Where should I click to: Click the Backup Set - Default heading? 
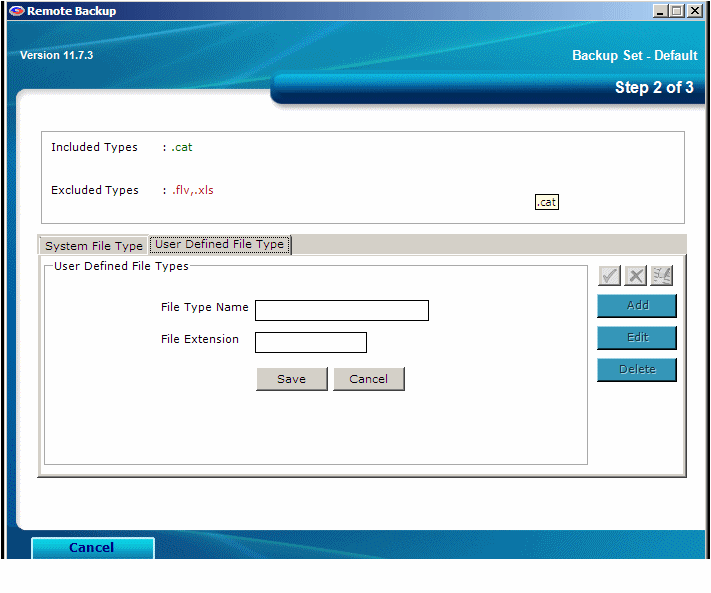[x=634, y=55]
